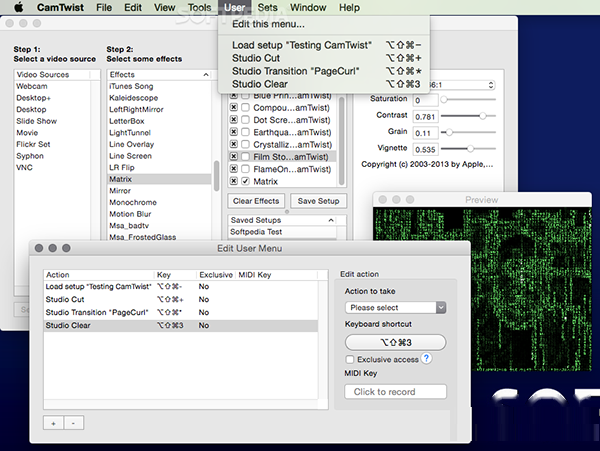Uncheck the Matrix effect checkbox
600x451 pixels.
click(x=246, y=181)
